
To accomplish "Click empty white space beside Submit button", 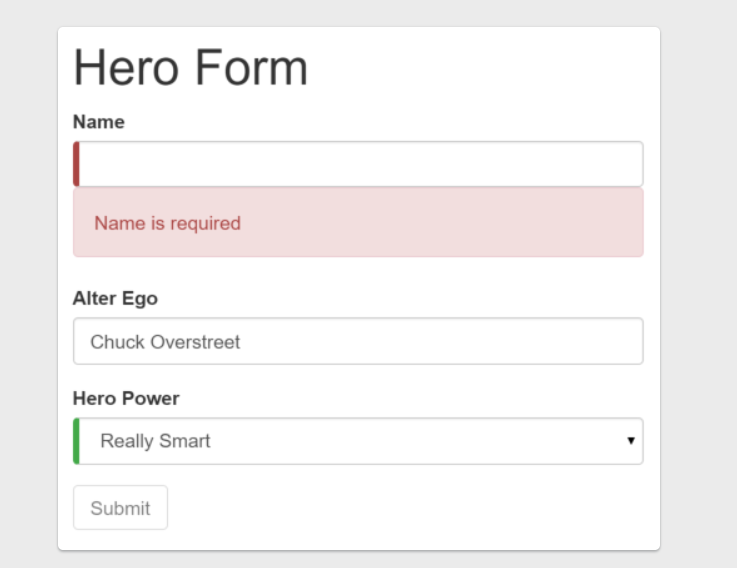I will coord(400,508).
